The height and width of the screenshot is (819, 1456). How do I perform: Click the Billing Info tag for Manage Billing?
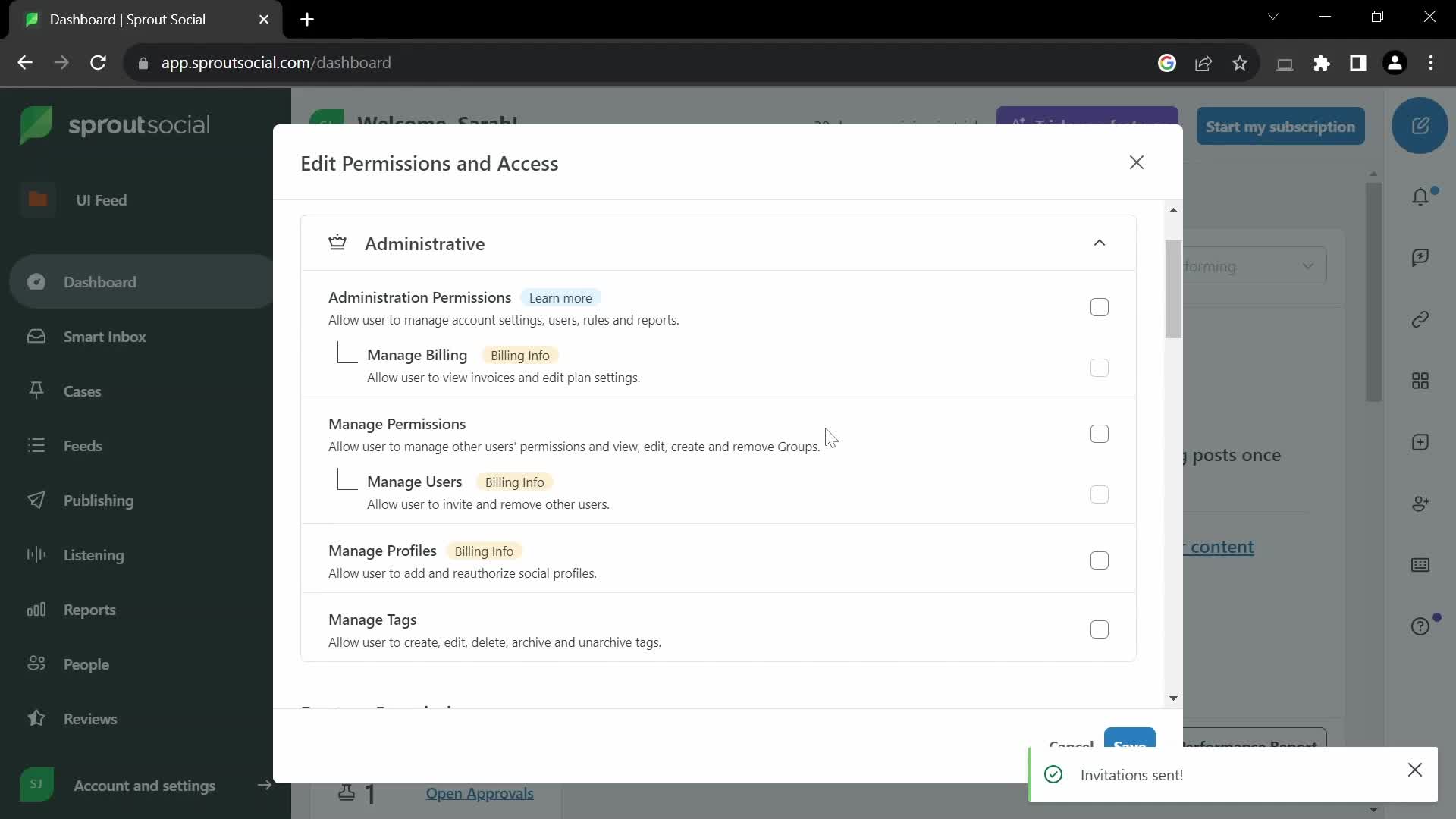[520, 355]
